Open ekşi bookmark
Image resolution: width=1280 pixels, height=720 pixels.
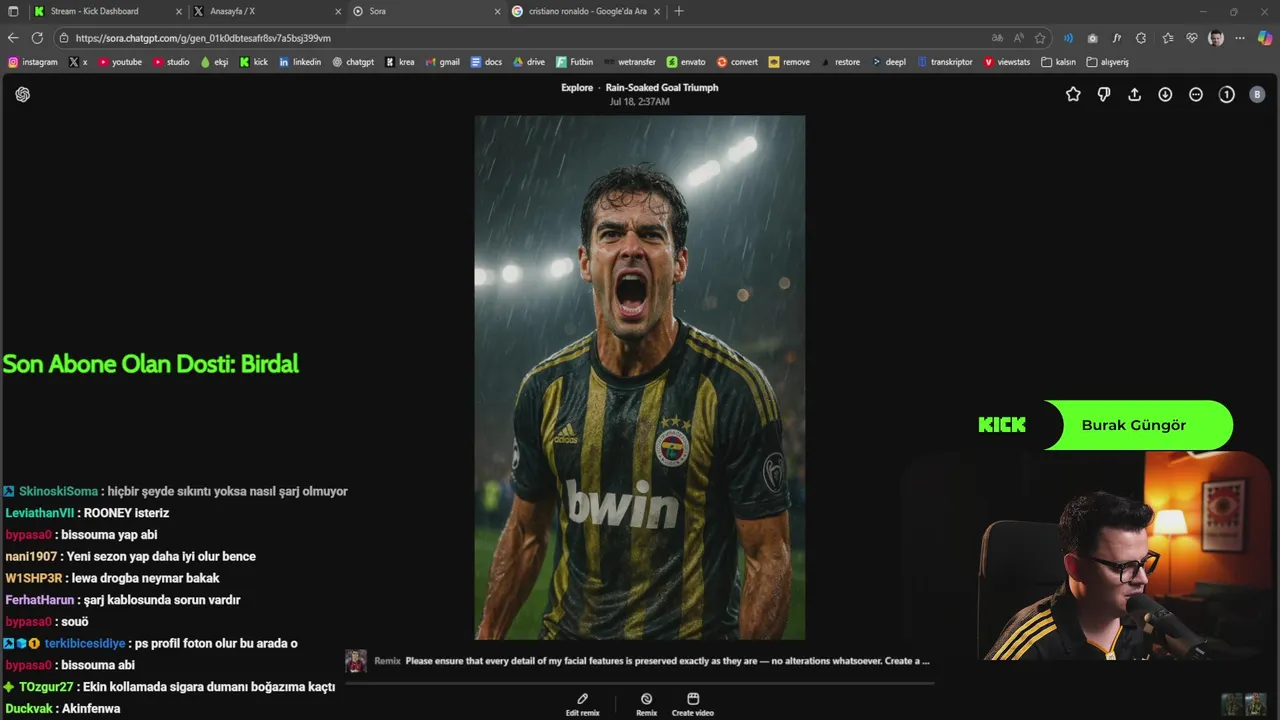(215, 62)
